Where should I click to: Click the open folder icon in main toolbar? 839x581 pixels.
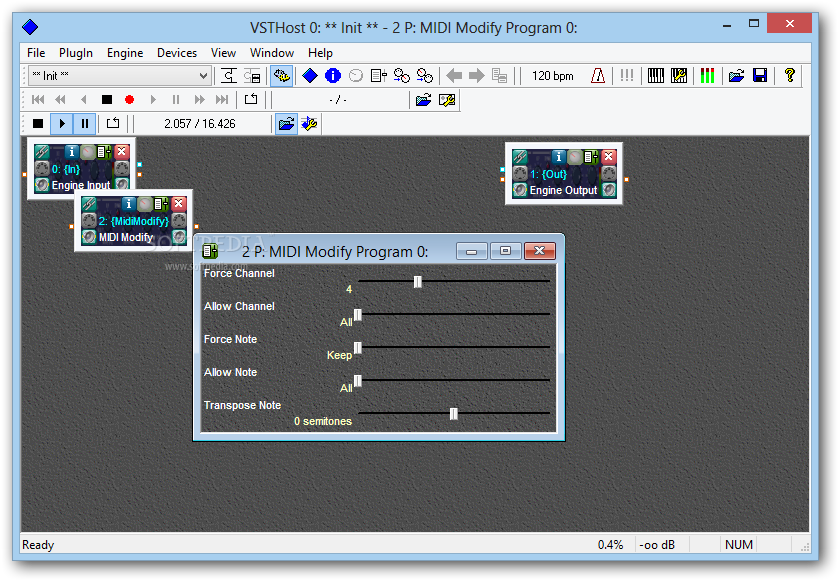pos(736,76)
